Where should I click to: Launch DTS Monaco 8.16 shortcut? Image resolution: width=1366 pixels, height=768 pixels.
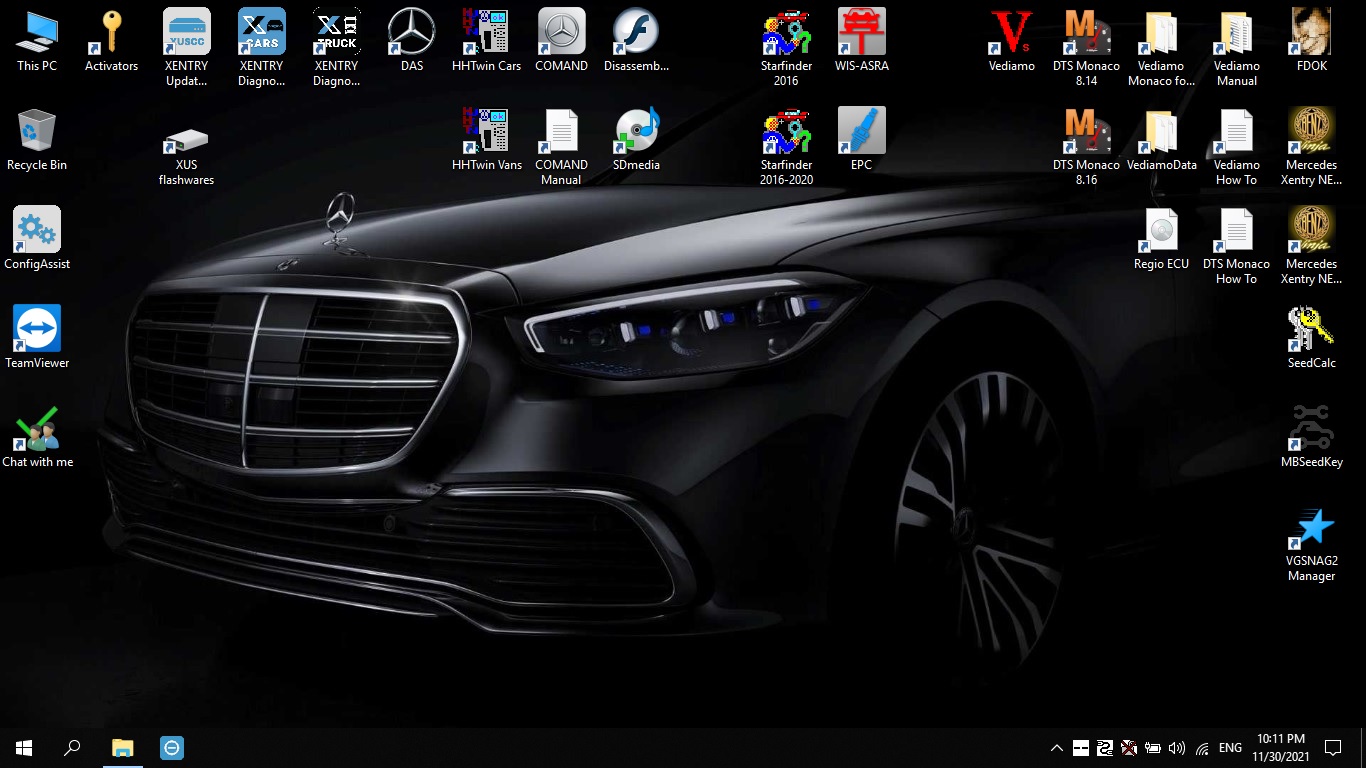coord(1086,132)
